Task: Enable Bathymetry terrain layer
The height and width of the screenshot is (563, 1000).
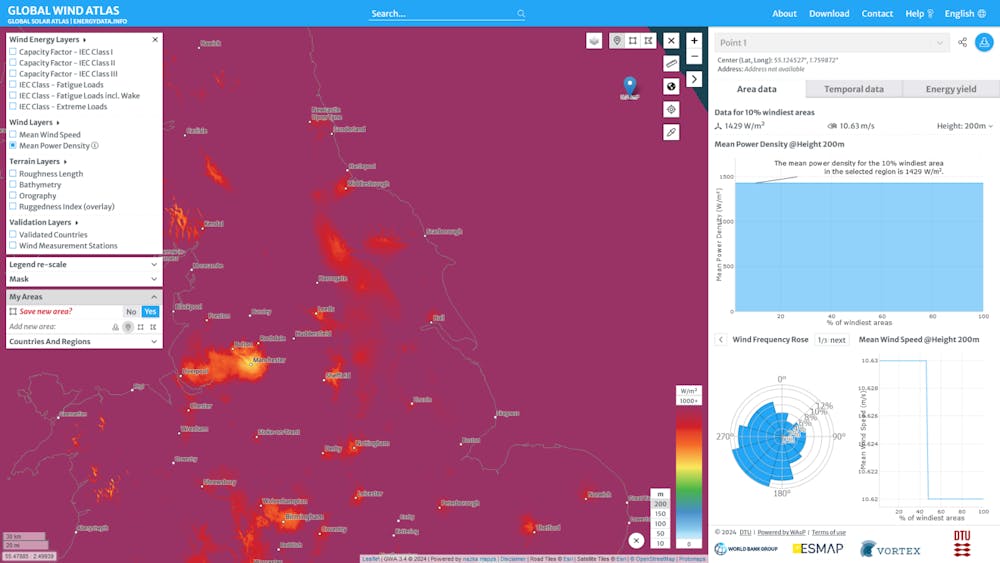Action: 13,184
